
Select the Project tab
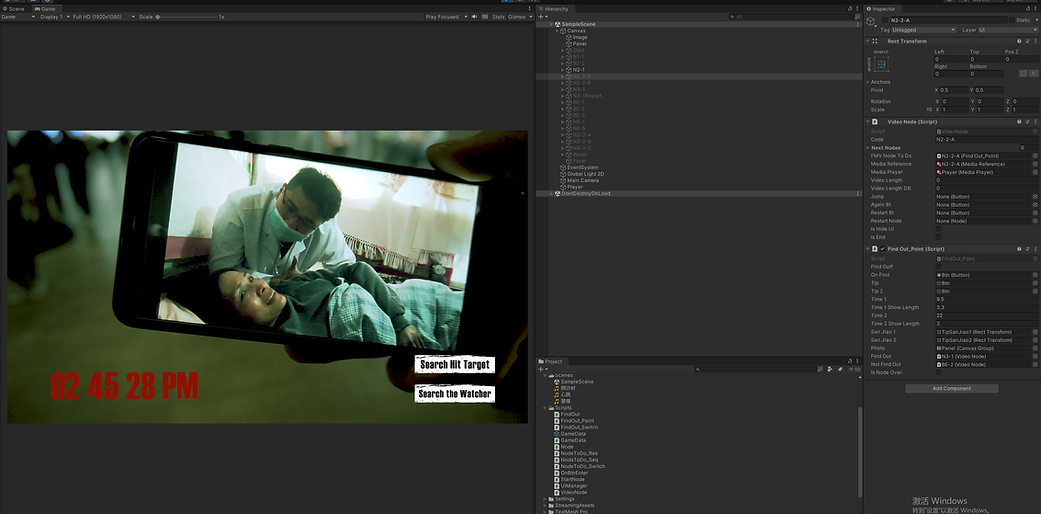coord(550,361)
